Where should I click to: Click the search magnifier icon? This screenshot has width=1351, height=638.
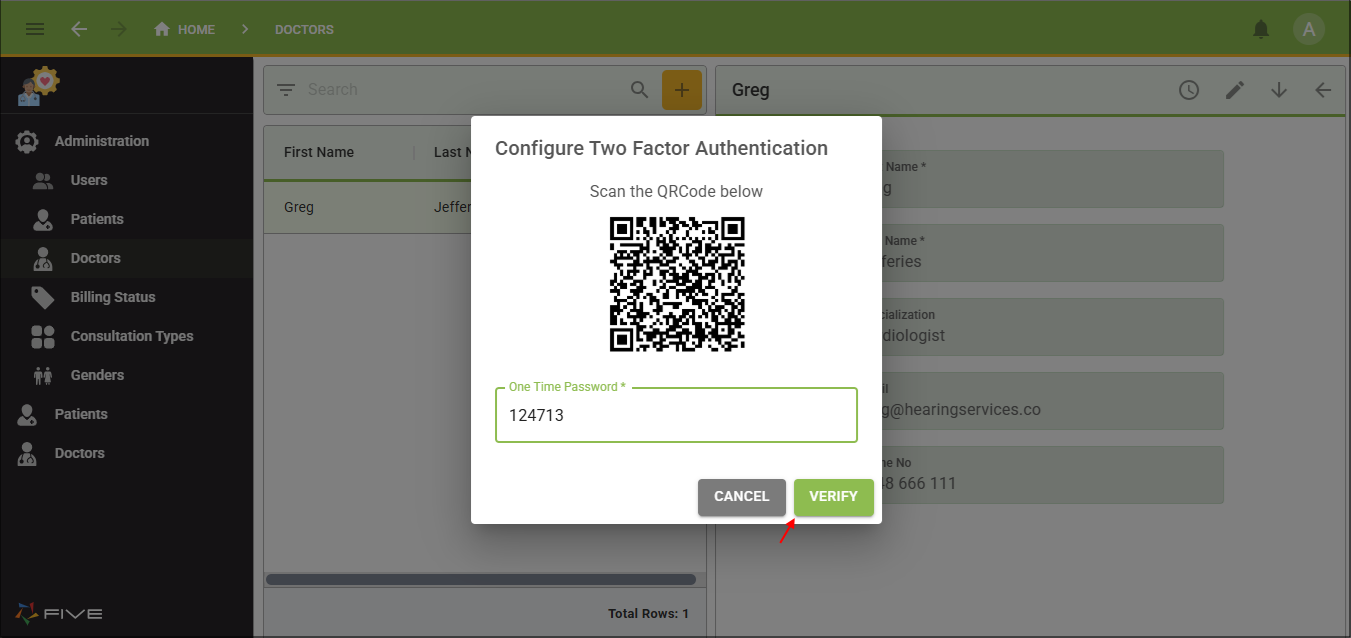[x=639, y=89]
